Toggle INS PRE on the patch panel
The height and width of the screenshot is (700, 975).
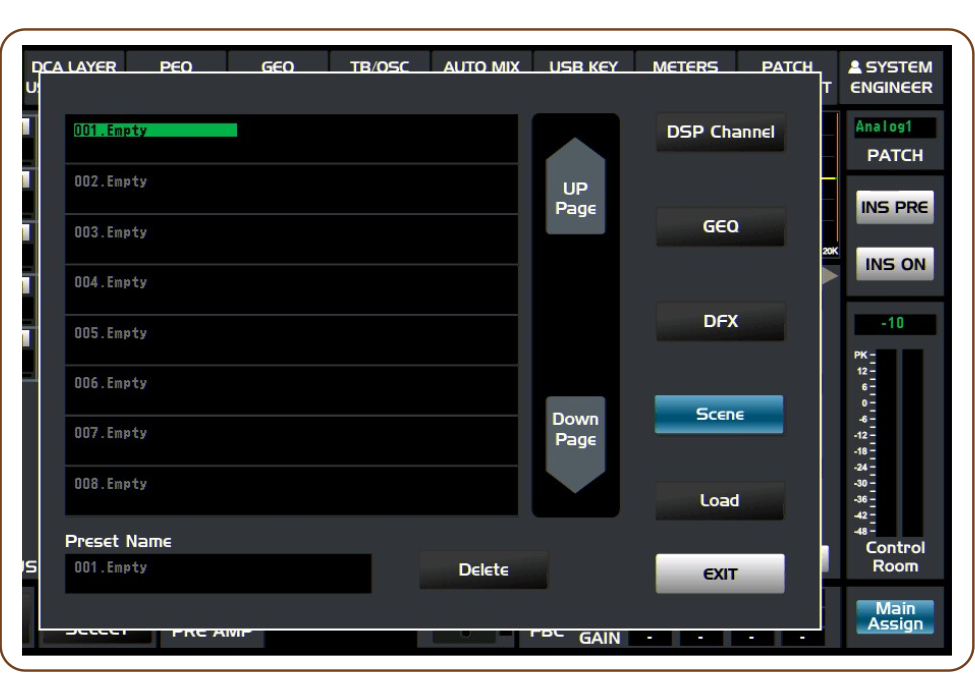[894, 207]
